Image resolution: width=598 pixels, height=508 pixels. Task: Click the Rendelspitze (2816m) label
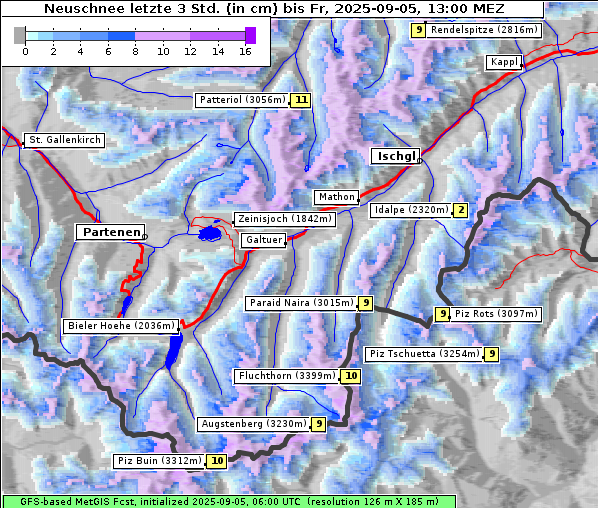tap(484, 30)
